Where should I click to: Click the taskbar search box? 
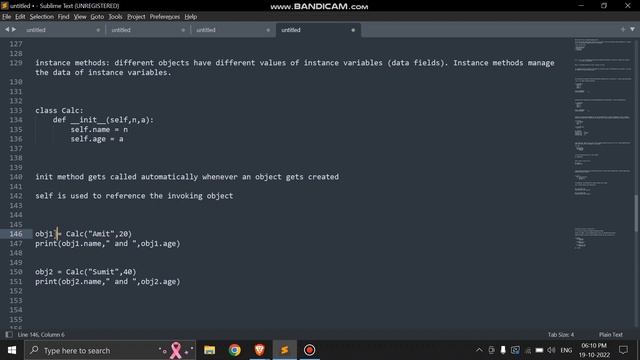coord(110,350)
